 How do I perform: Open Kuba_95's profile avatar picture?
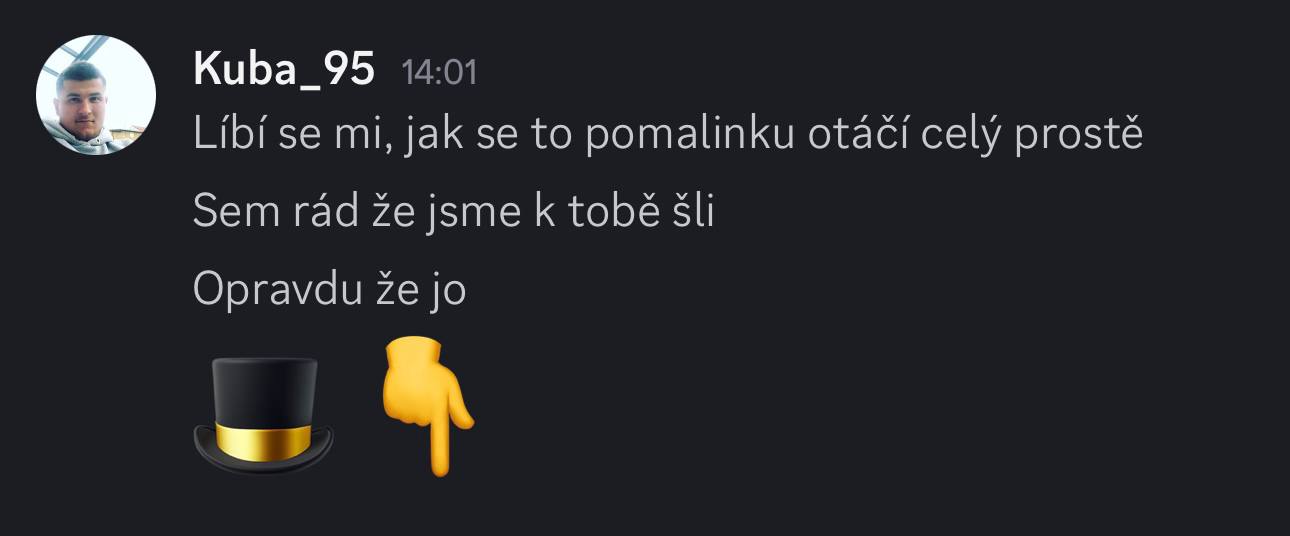tap(96, 95)
